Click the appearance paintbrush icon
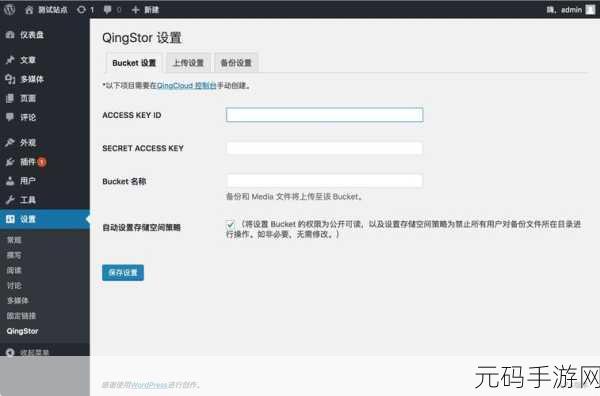Screen dimensions: 600x396 click(10, 142)
